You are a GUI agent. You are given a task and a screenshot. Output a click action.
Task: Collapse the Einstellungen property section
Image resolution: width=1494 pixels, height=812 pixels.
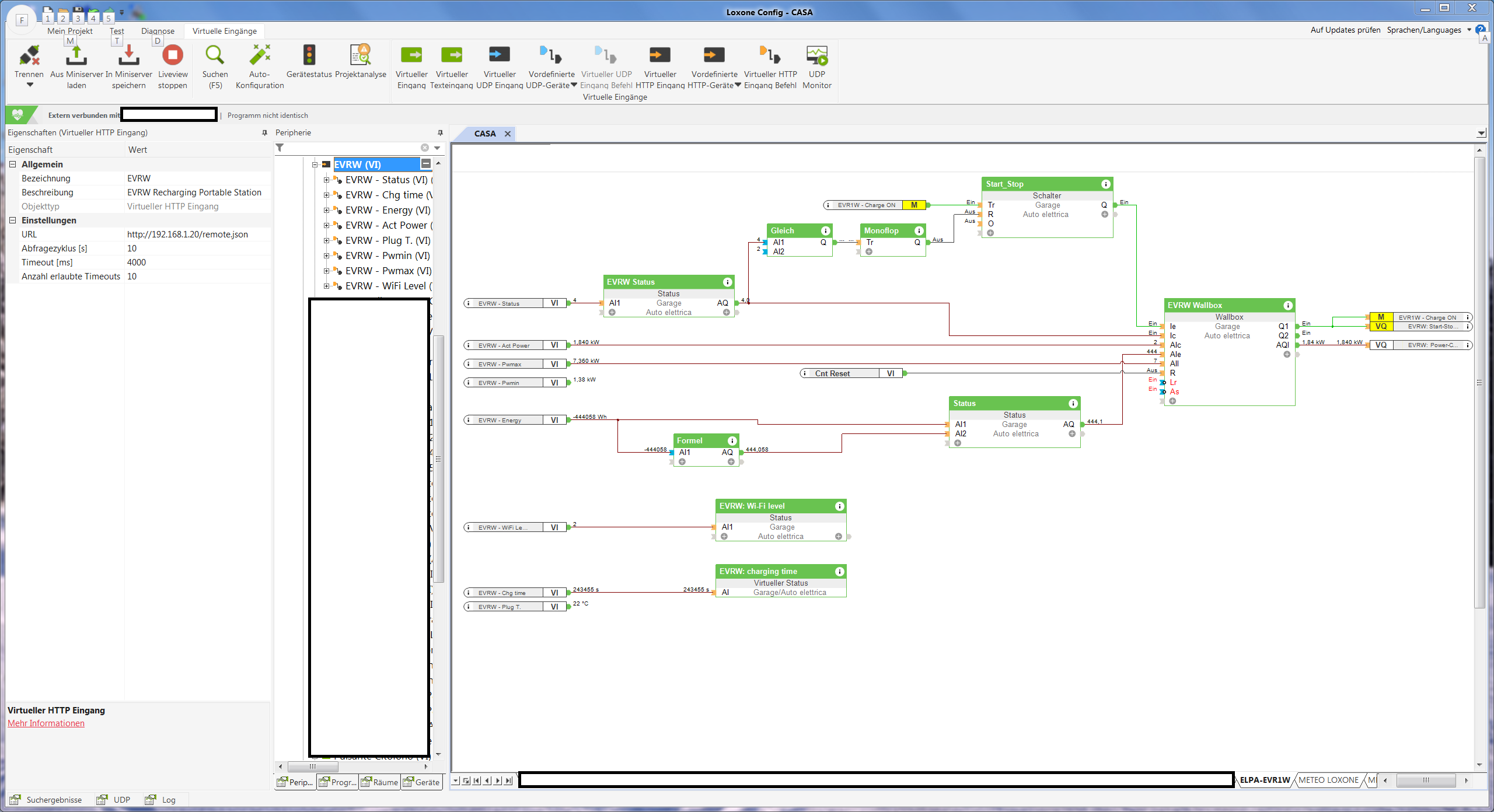(x=12, y=220)
